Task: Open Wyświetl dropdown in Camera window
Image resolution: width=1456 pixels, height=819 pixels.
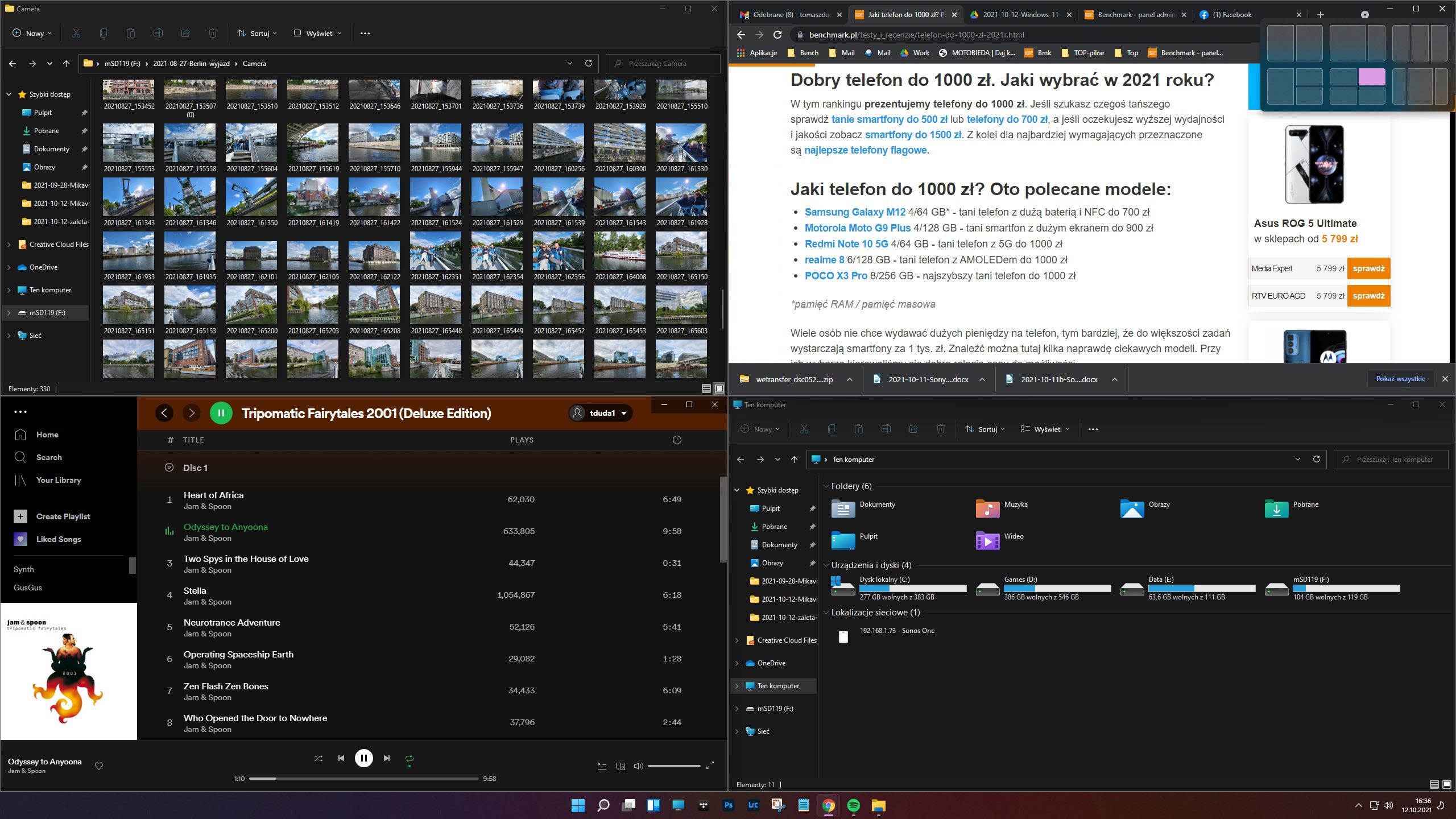Action: click(x=317, y=33)
